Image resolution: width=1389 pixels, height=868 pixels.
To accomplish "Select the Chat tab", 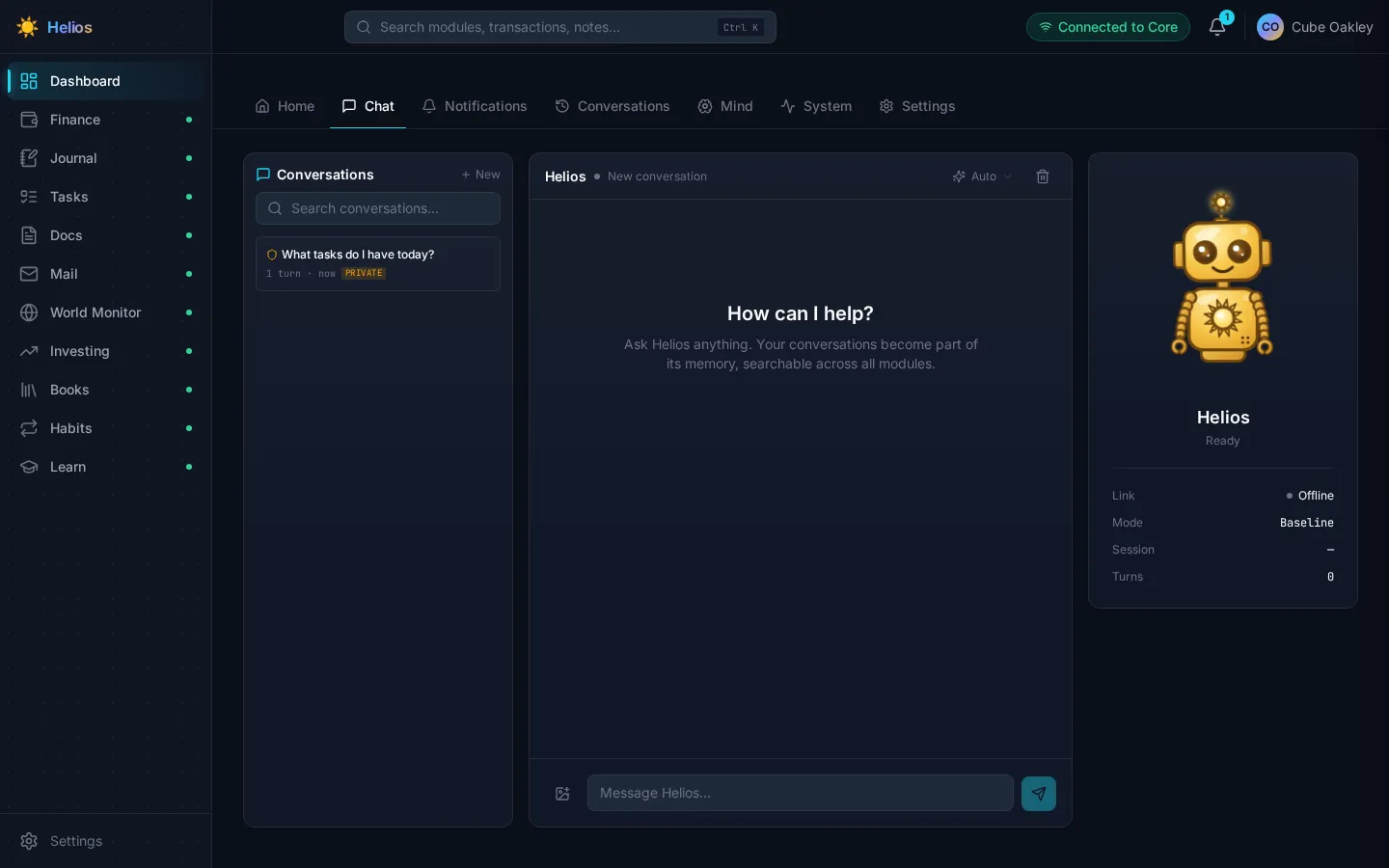I will click(x=368, y=106).
